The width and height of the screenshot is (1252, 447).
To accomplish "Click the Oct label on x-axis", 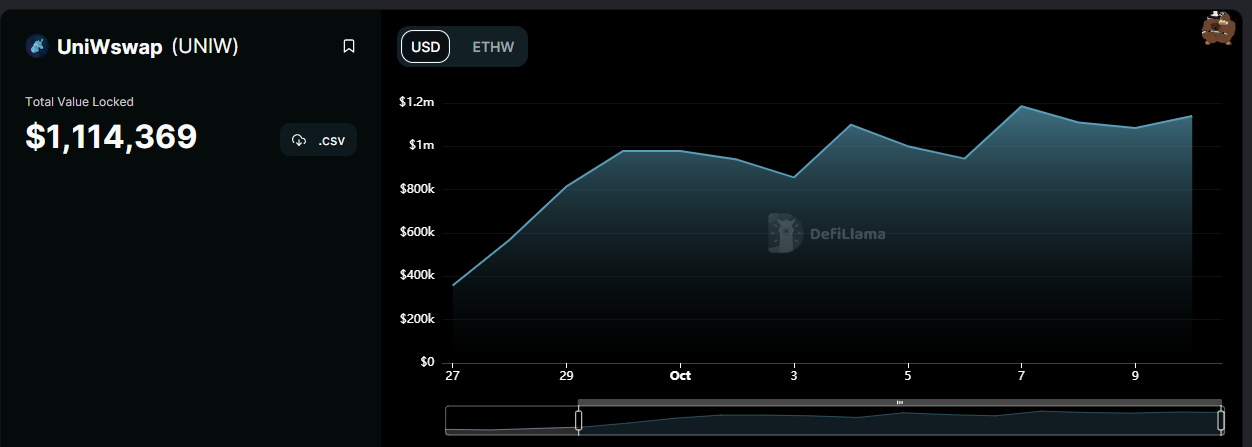I will 680,377.
